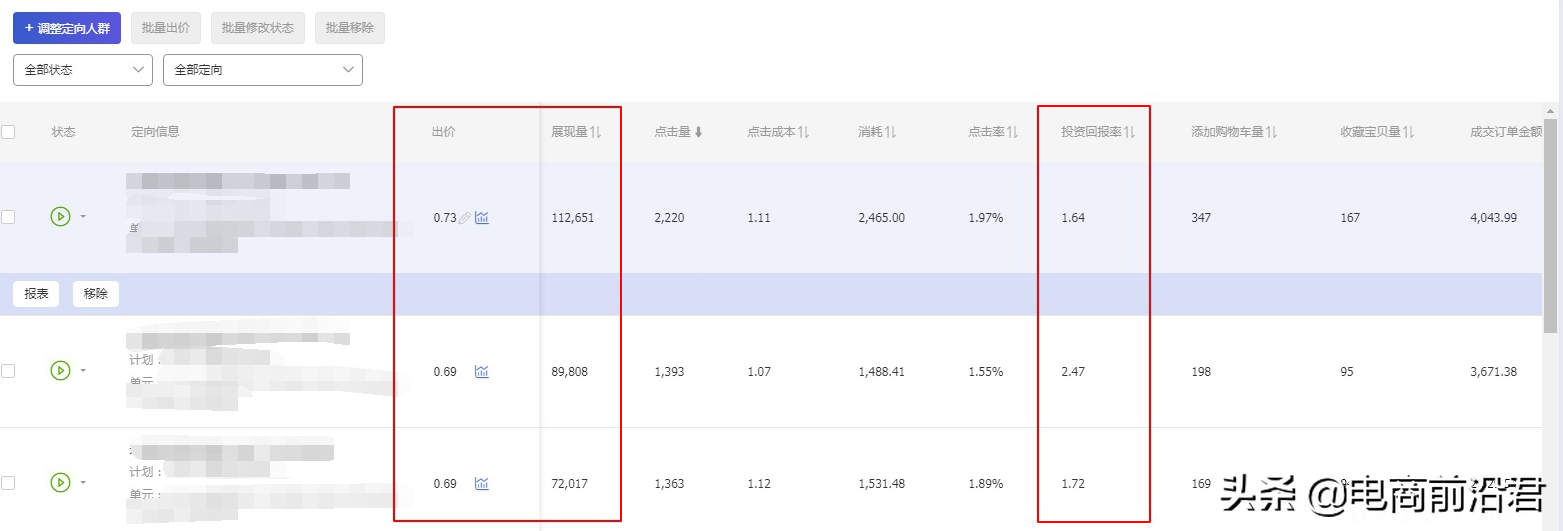Open the 全部定向 dropdown
This screenshot has width=1563, height=531.
click(x=263, y=70)
